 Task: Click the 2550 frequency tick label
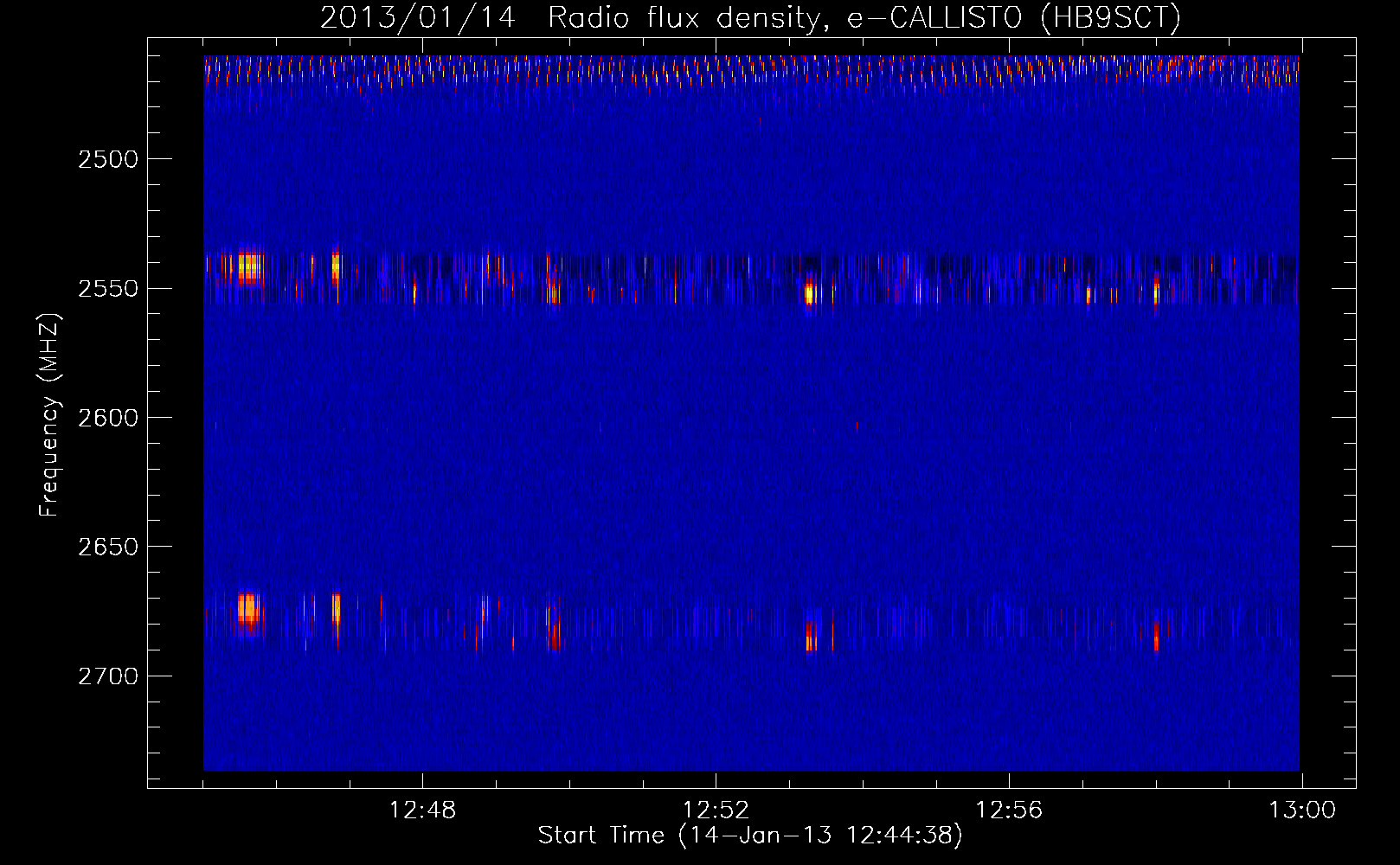pos(108,288)
